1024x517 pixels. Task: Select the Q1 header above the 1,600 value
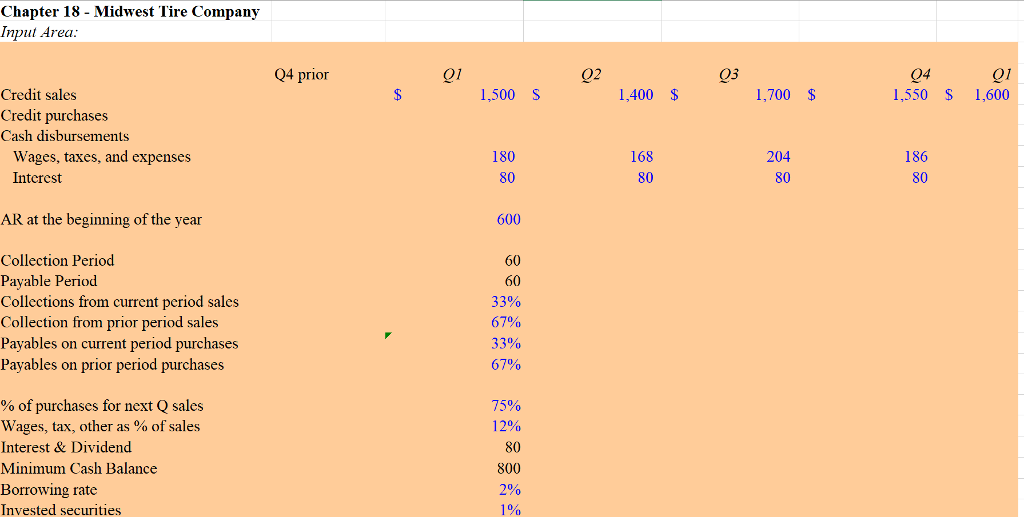click(x=1002, y=75)
